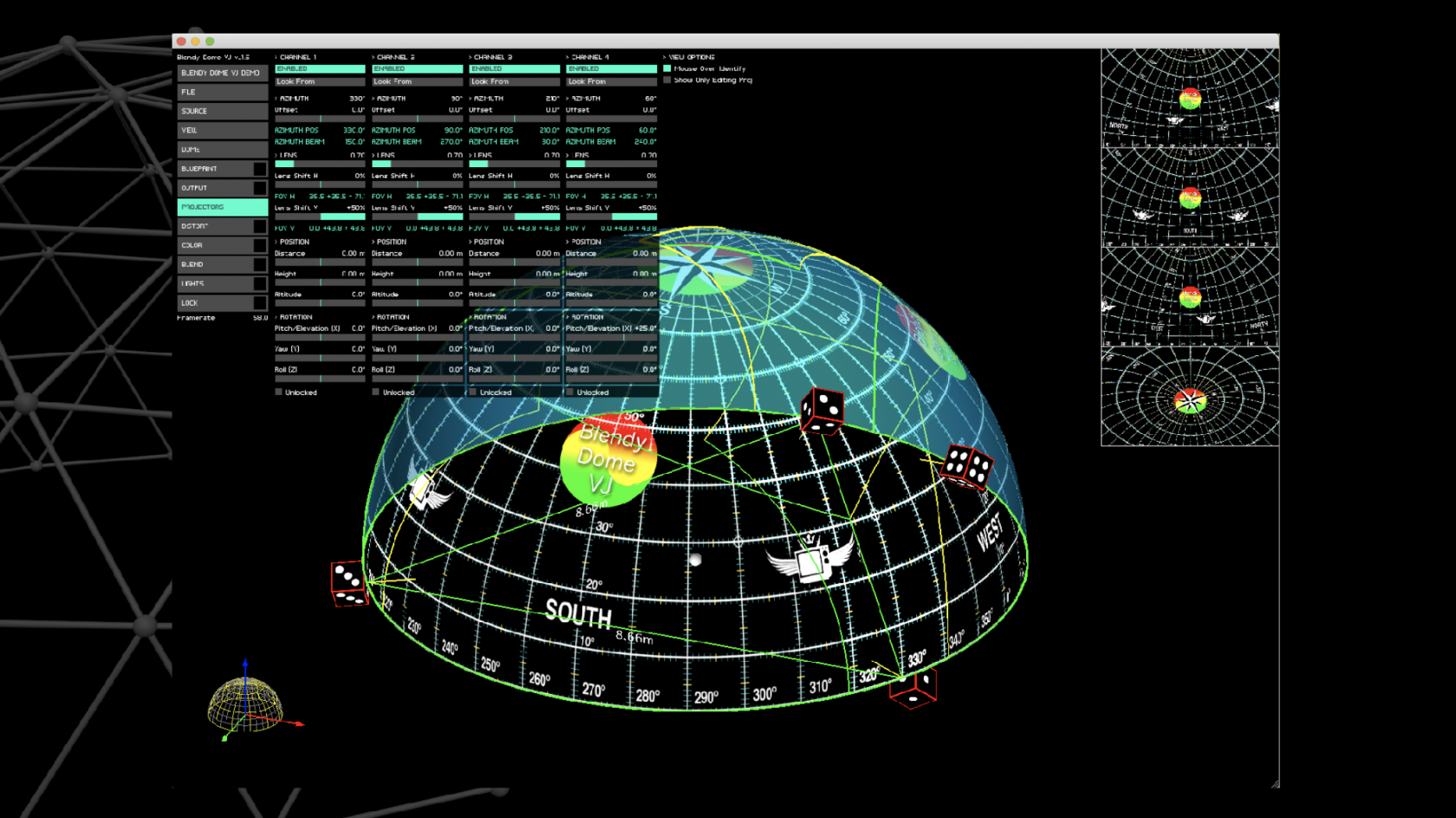
Task: Collapse the Position group in Channel 3
Action: click(x=486, y=242)
